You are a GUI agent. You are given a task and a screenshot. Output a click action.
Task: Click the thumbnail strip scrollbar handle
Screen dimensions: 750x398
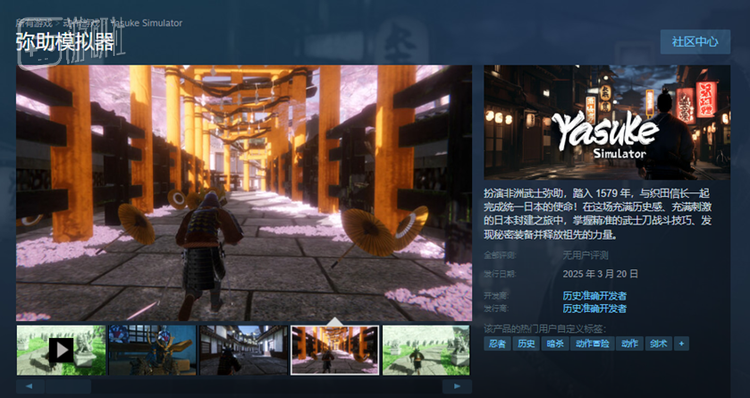[68, 386]
